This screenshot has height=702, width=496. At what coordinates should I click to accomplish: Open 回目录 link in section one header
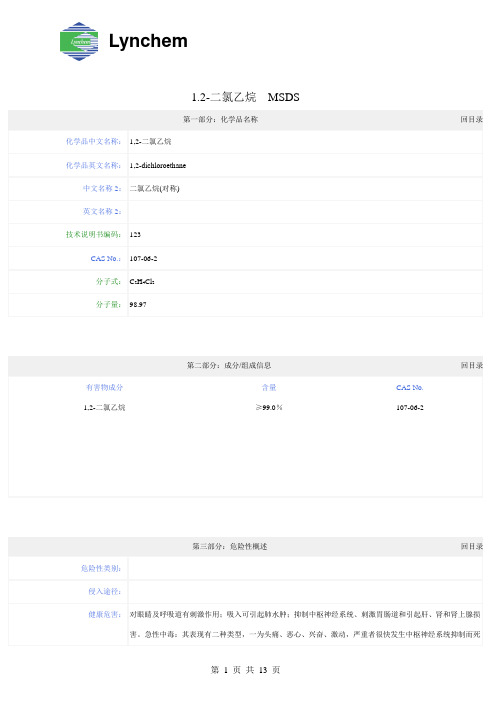point(471,120)
